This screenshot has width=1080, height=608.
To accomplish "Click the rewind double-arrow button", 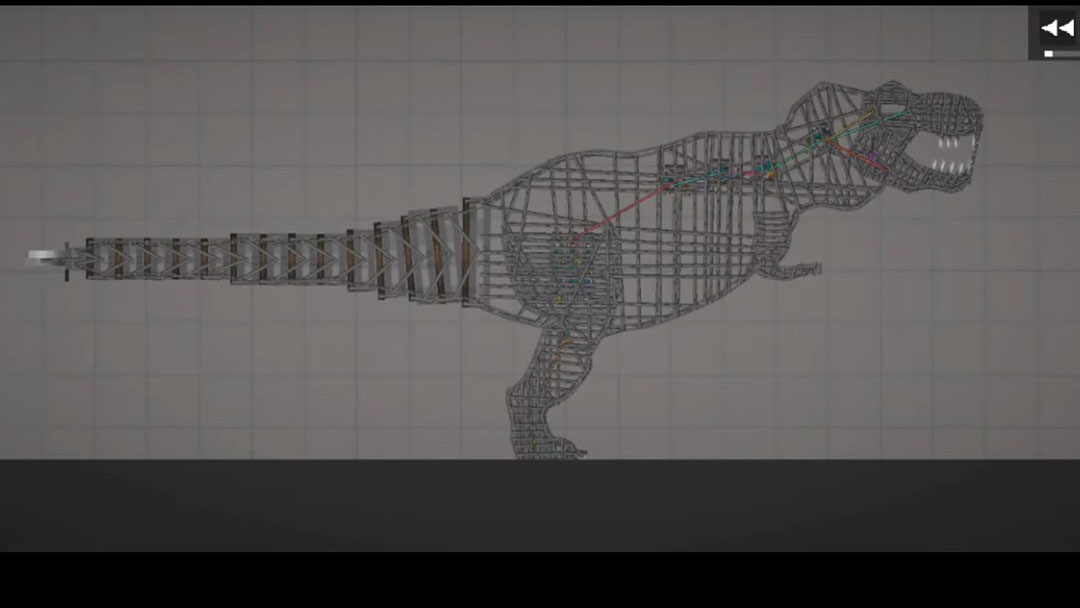I will 1057,28.
